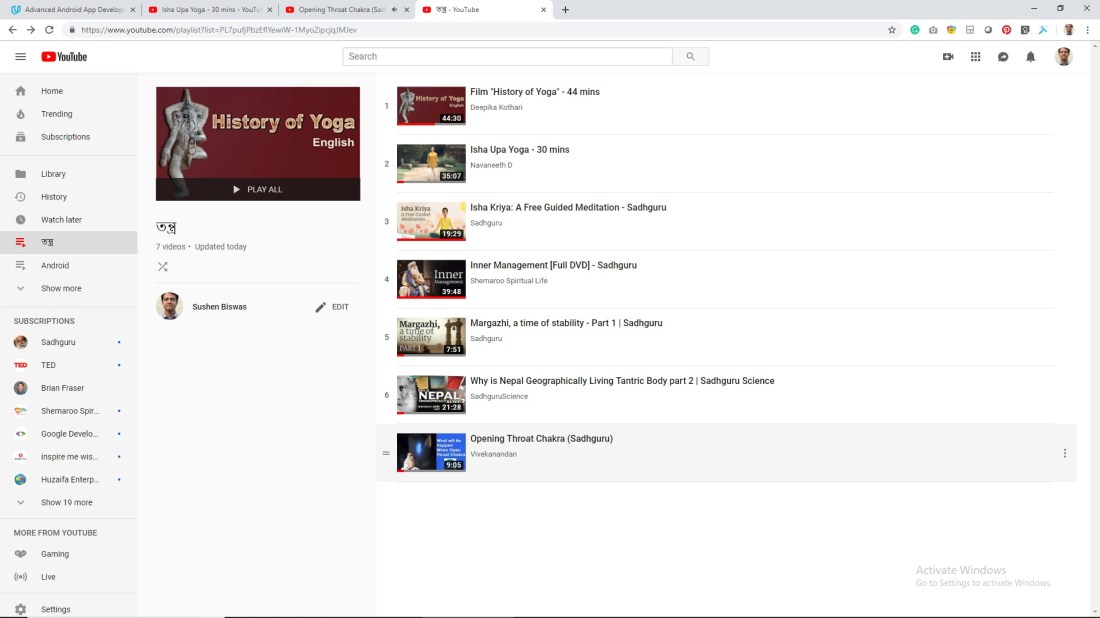Viewport: 1100px width, 618px height.
Task: Switch to the Isha Upa Yoga tab
Action: tap(208, 10)
